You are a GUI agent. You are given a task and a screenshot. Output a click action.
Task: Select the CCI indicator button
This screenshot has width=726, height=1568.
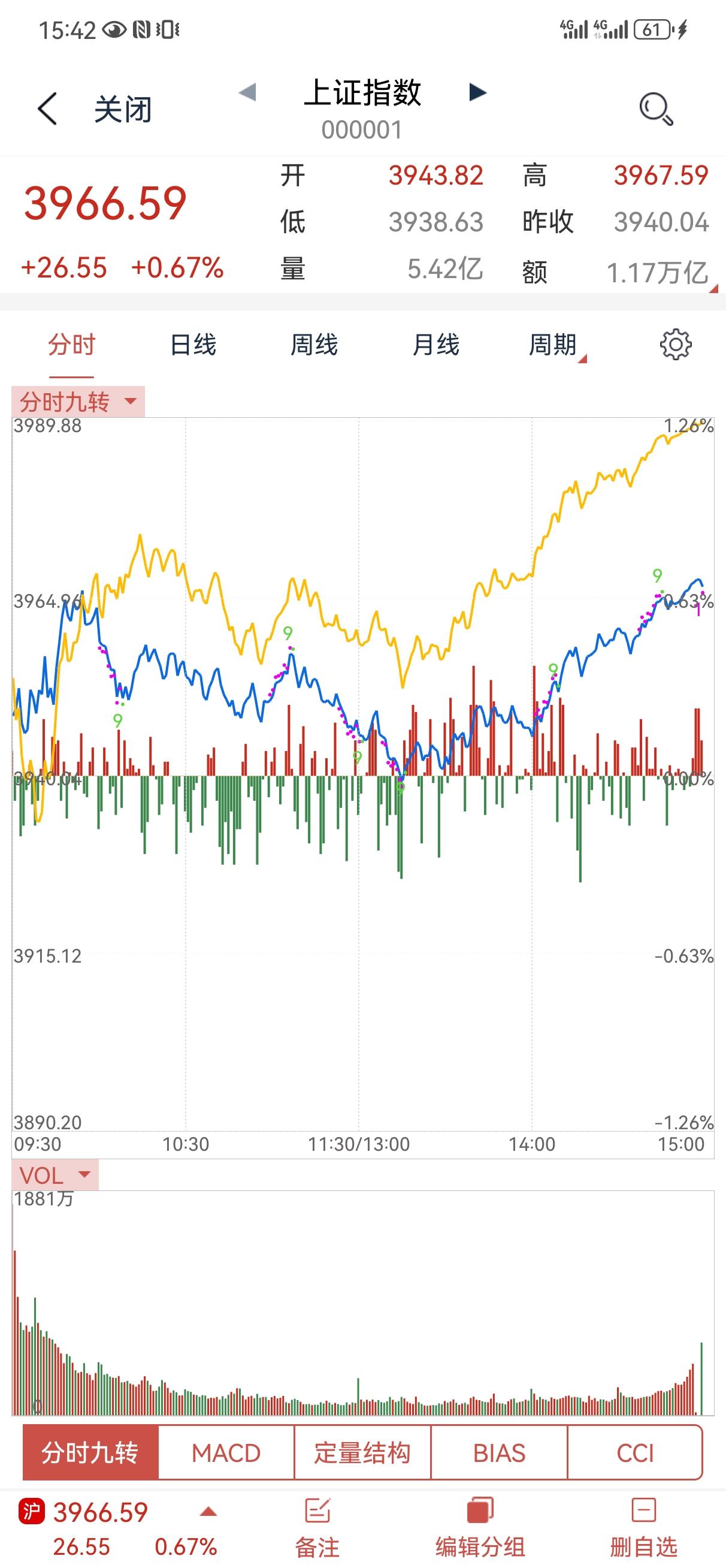pyautogui.click(x=635, y=1452)
